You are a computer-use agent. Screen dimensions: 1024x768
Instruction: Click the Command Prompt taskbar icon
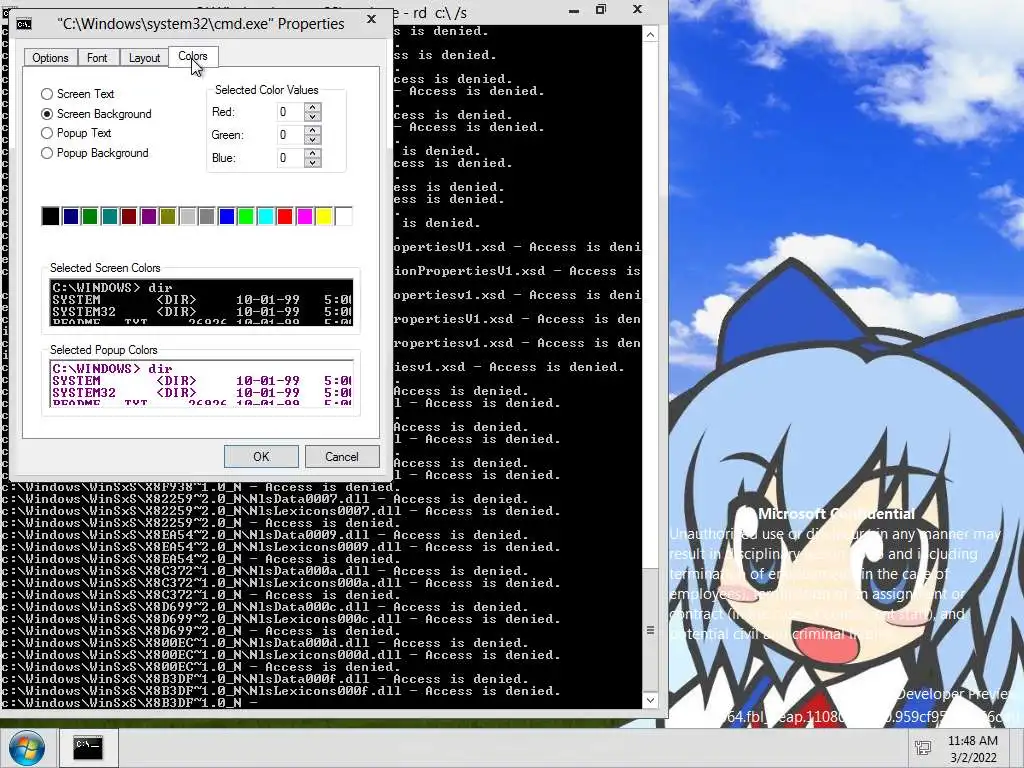[88, 747]
